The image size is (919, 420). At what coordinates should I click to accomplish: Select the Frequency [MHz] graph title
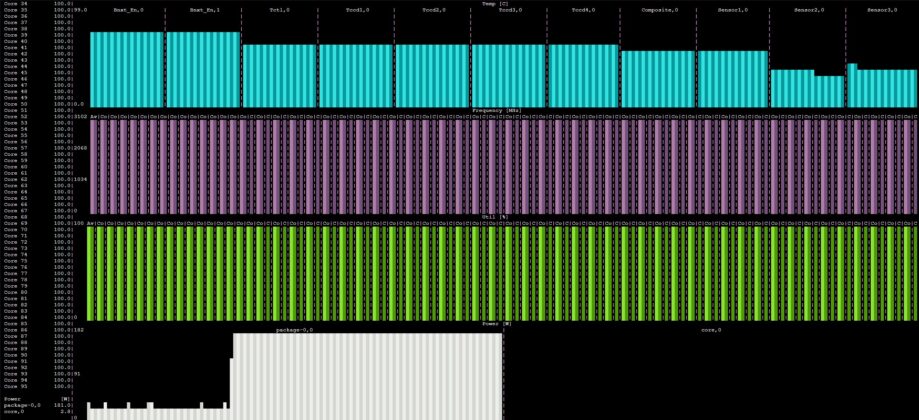coord(495,108)
